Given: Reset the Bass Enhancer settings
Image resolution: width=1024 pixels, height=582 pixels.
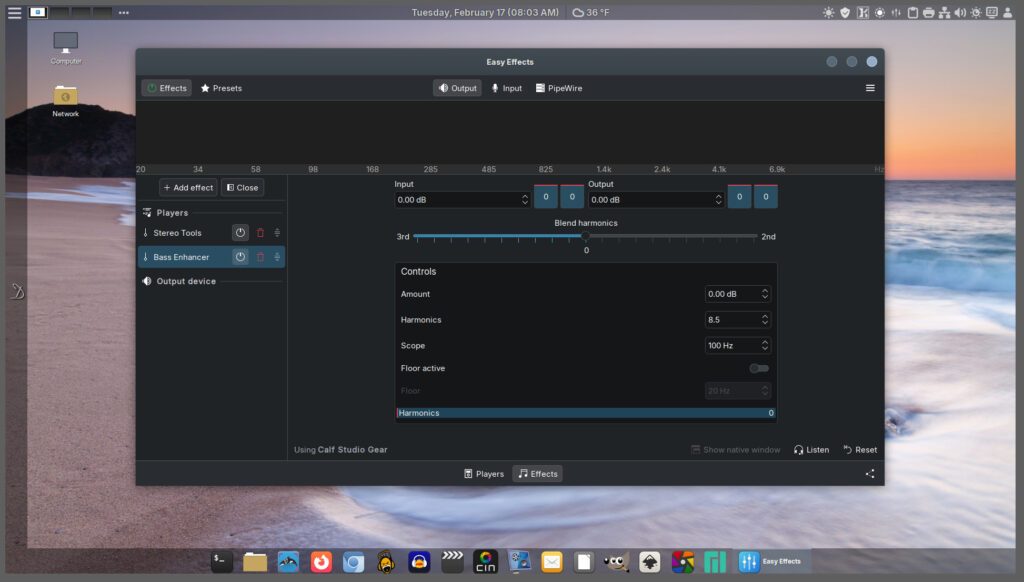Looking at the screenshot, I should [859, 450].
